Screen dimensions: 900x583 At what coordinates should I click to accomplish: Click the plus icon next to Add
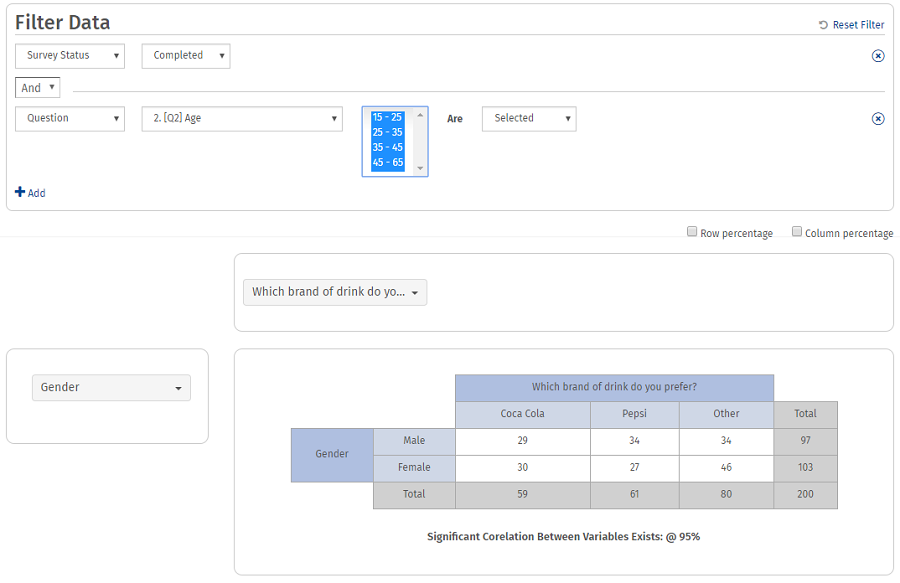tap(20, 192)
